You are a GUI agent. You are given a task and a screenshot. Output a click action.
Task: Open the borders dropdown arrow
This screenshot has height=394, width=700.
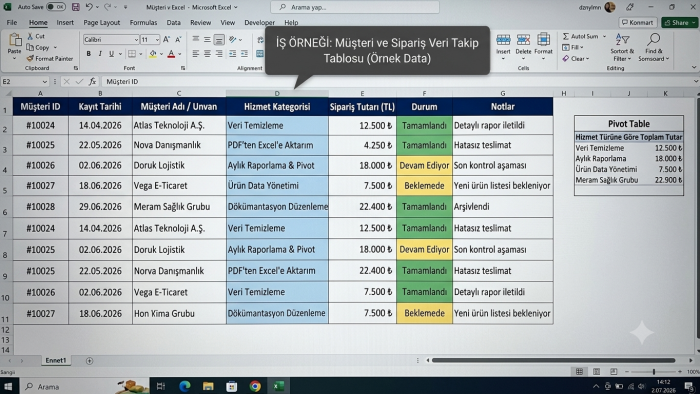pos(140,54)
